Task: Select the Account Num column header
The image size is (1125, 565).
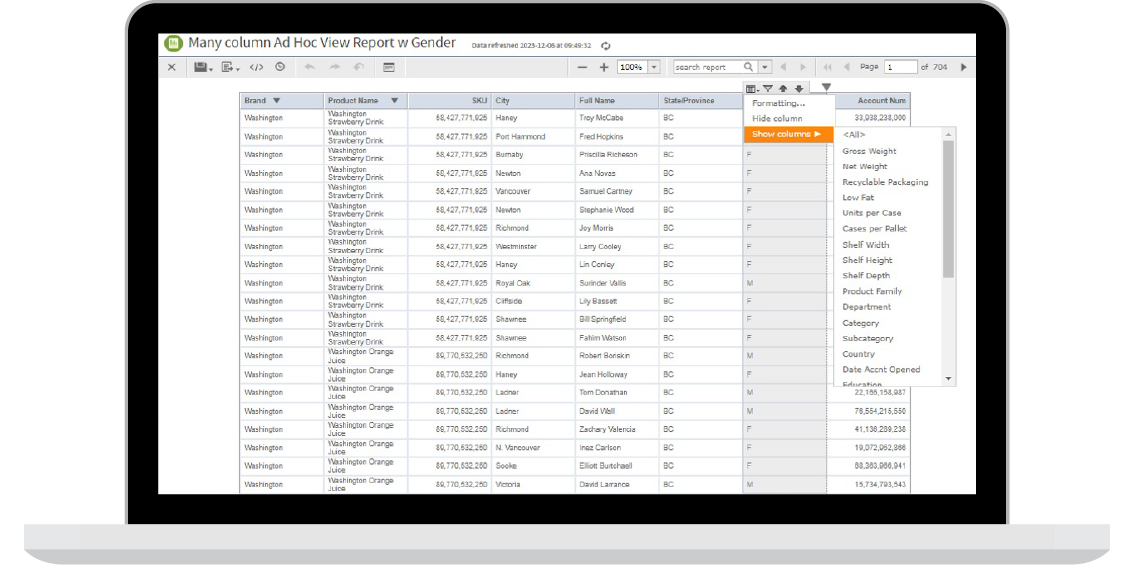Action: [872, 101]
